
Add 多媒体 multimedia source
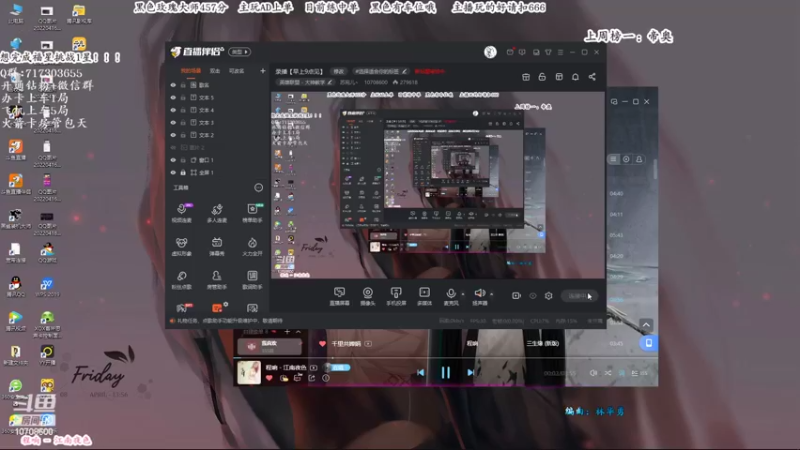click(x=424, y=296)
